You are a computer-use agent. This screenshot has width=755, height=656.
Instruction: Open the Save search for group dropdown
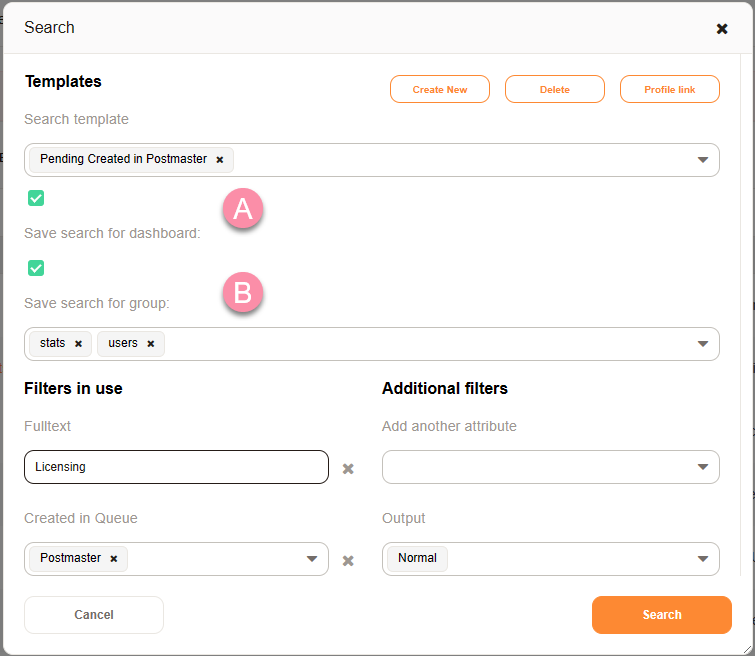(702, 344)
